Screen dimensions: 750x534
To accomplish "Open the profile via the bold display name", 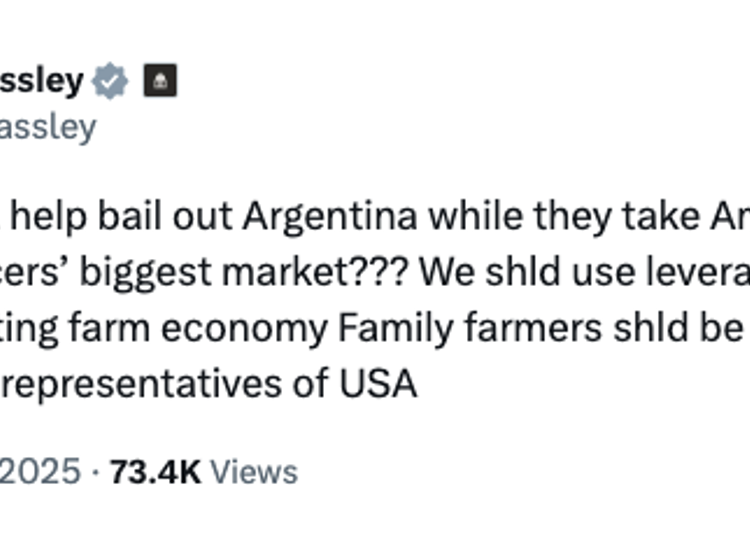I will point(41,82).
